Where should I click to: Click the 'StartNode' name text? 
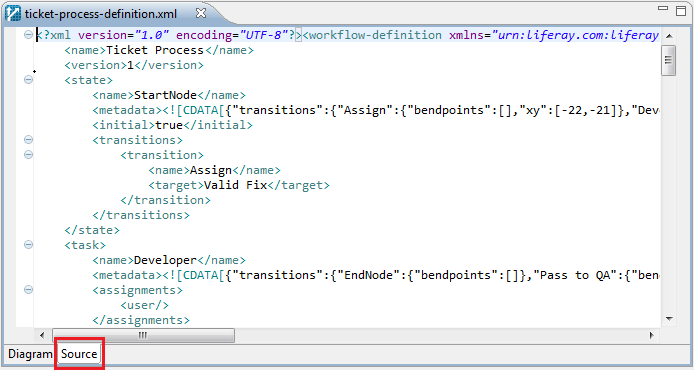point(165,95)
